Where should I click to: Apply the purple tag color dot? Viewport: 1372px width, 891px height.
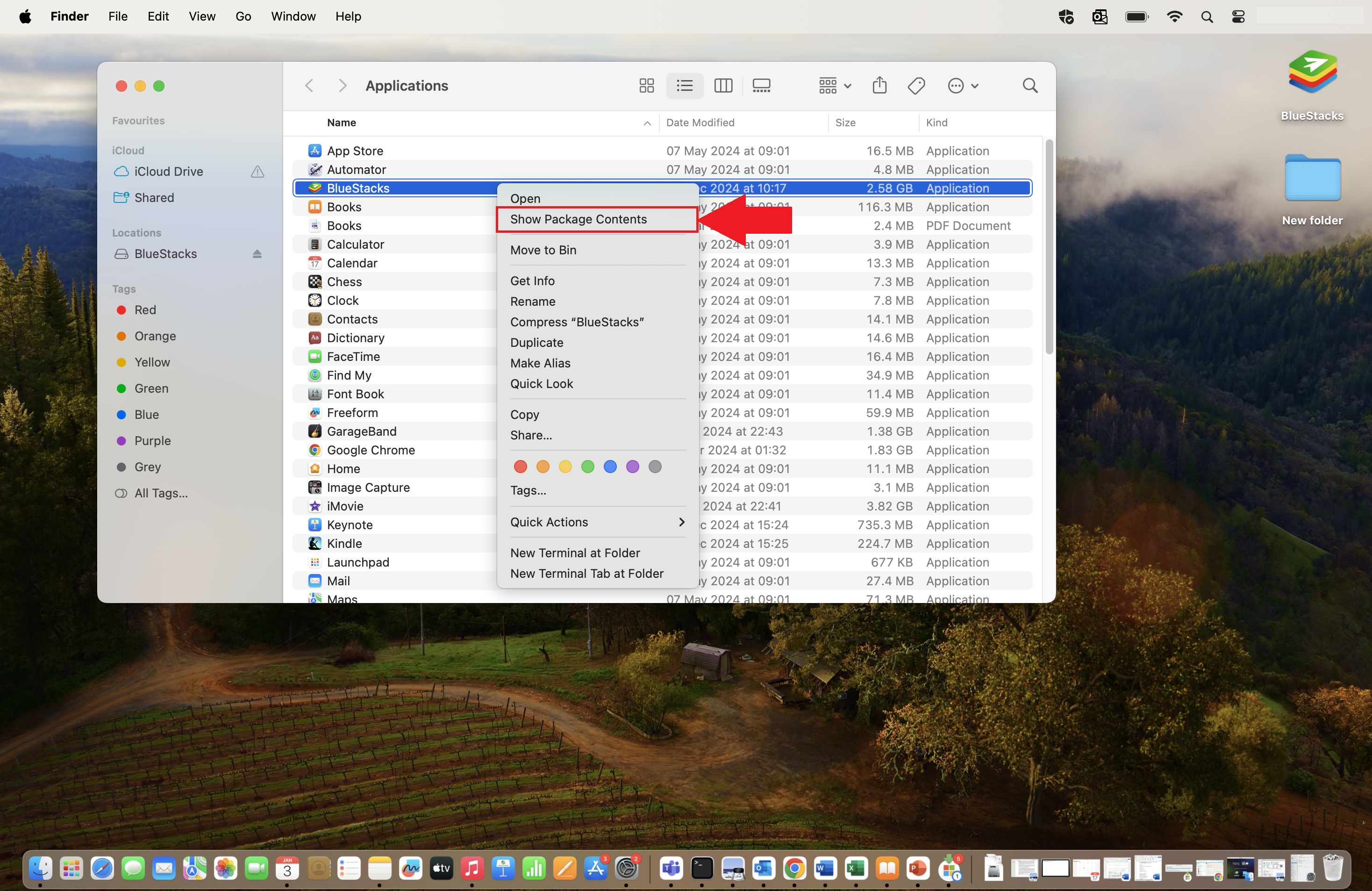[x=632, y=467]
